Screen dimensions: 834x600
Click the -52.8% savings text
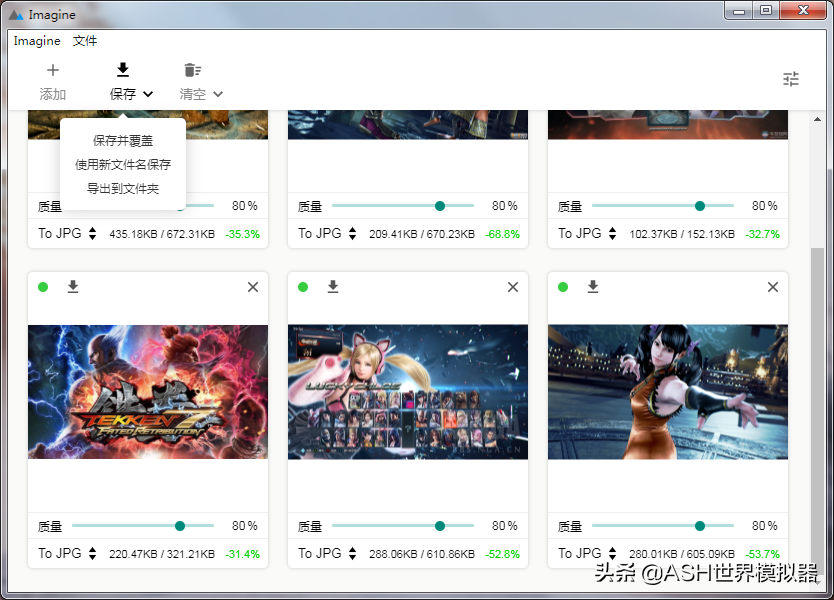(503, 554)
